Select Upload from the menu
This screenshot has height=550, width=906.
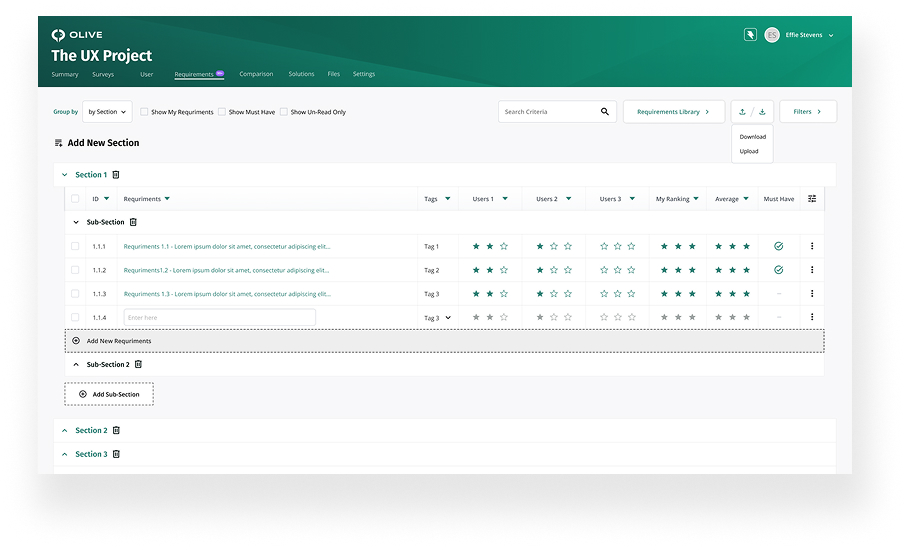tap(749, 151)
